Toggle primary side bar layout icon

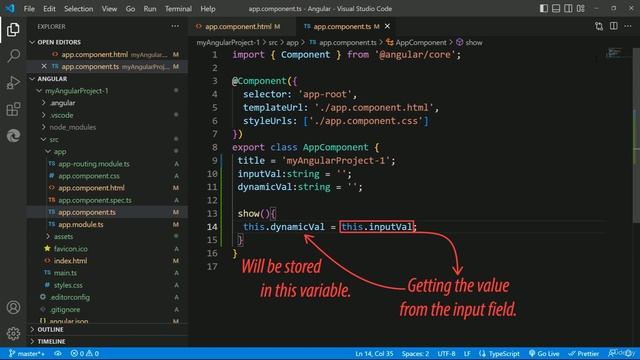point(544,9)
